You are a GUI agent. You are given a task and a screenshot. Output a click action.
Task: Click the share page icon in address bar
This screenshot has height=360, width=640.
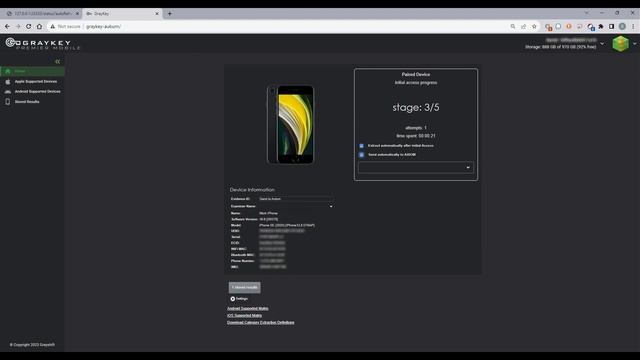(x=524, y=27)
